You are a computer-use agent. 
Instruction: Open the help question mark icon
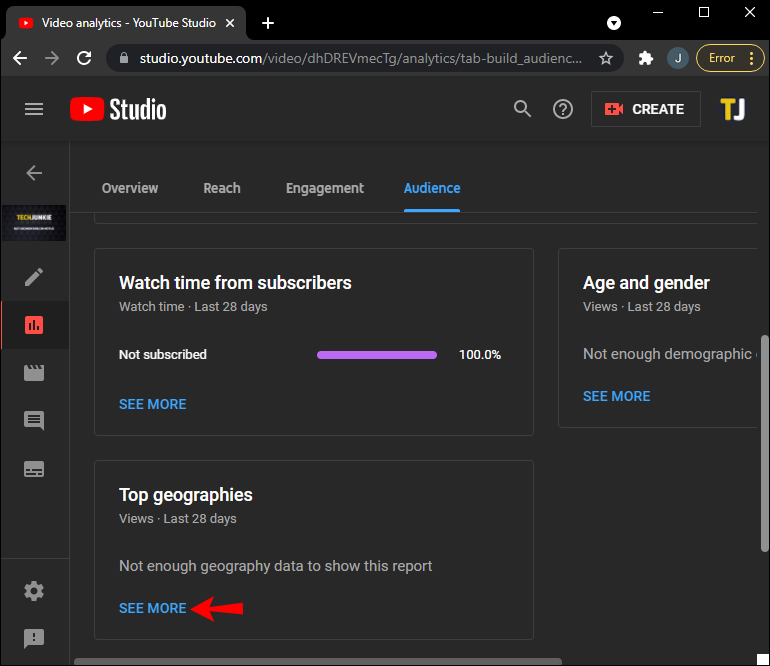click(563, 109)
